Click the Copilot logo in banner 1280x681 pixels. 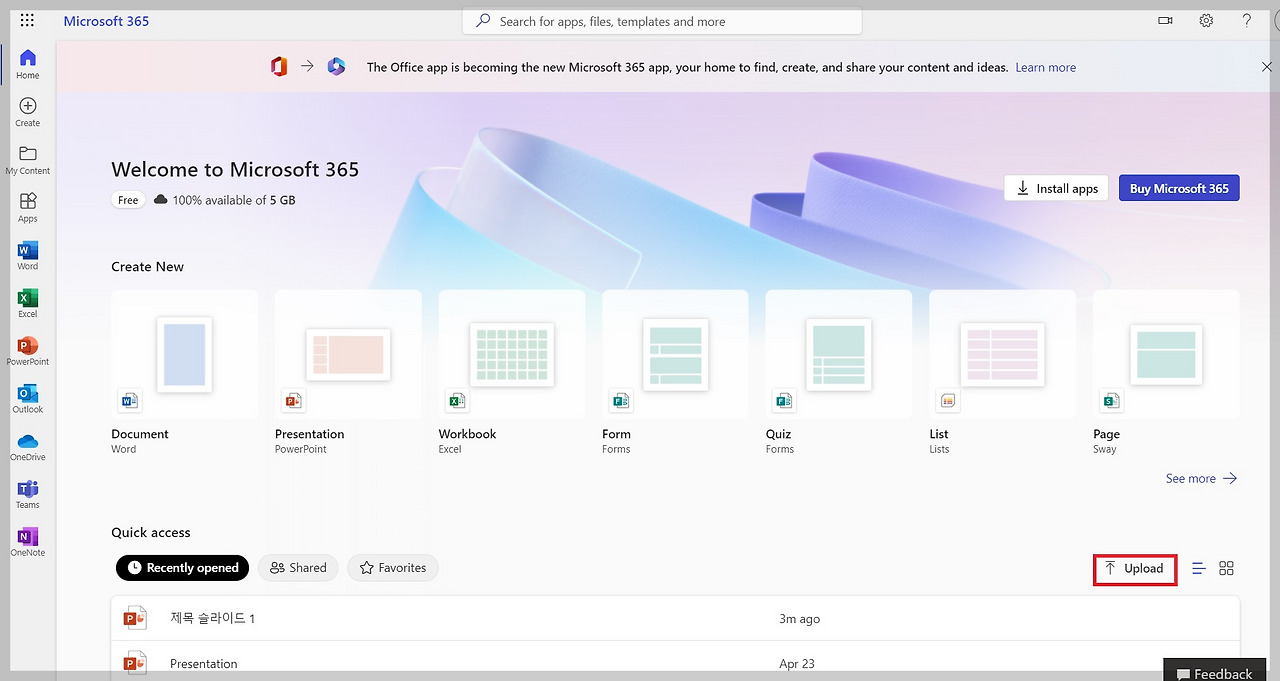point(336,67)
